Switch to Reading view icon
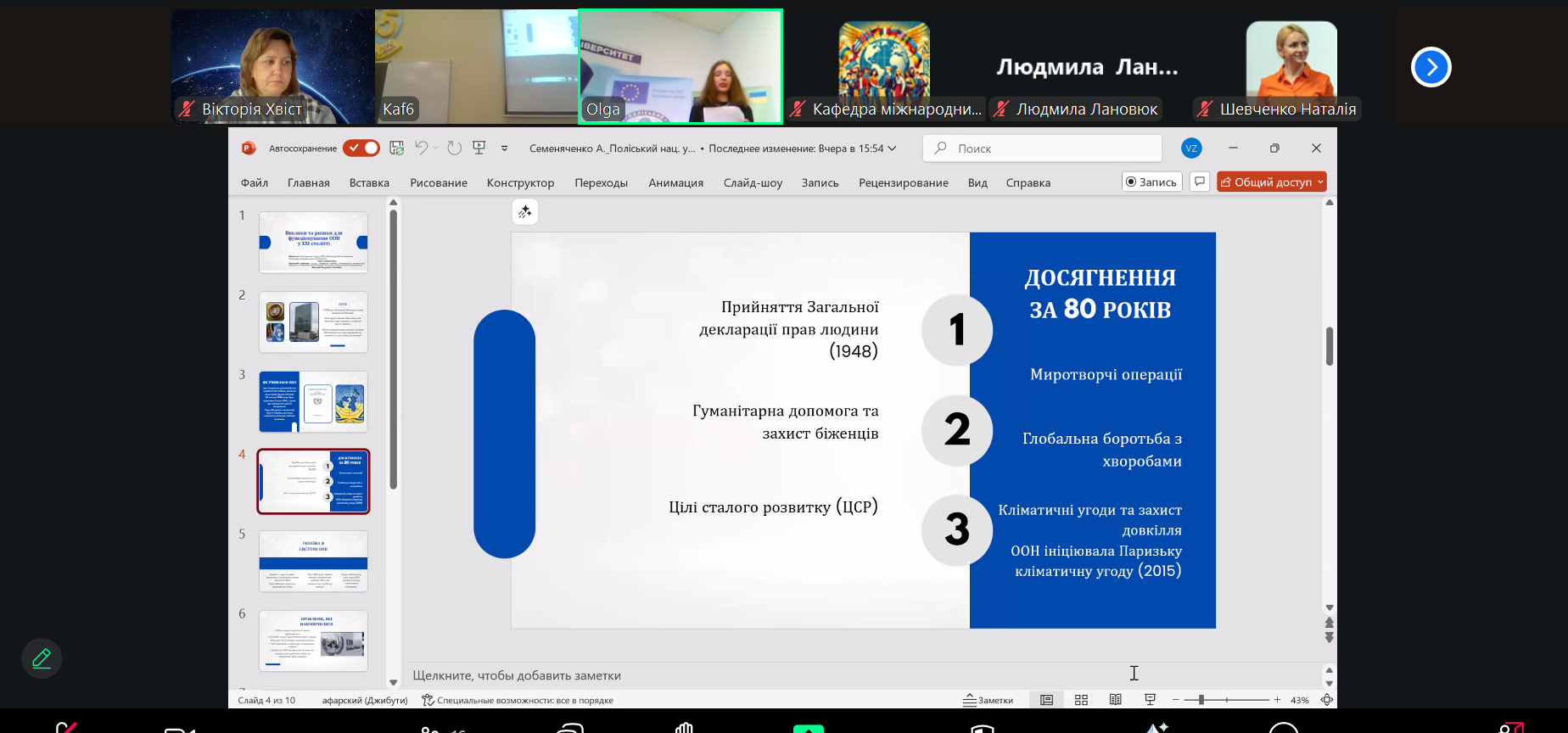 coord(1115,700)
